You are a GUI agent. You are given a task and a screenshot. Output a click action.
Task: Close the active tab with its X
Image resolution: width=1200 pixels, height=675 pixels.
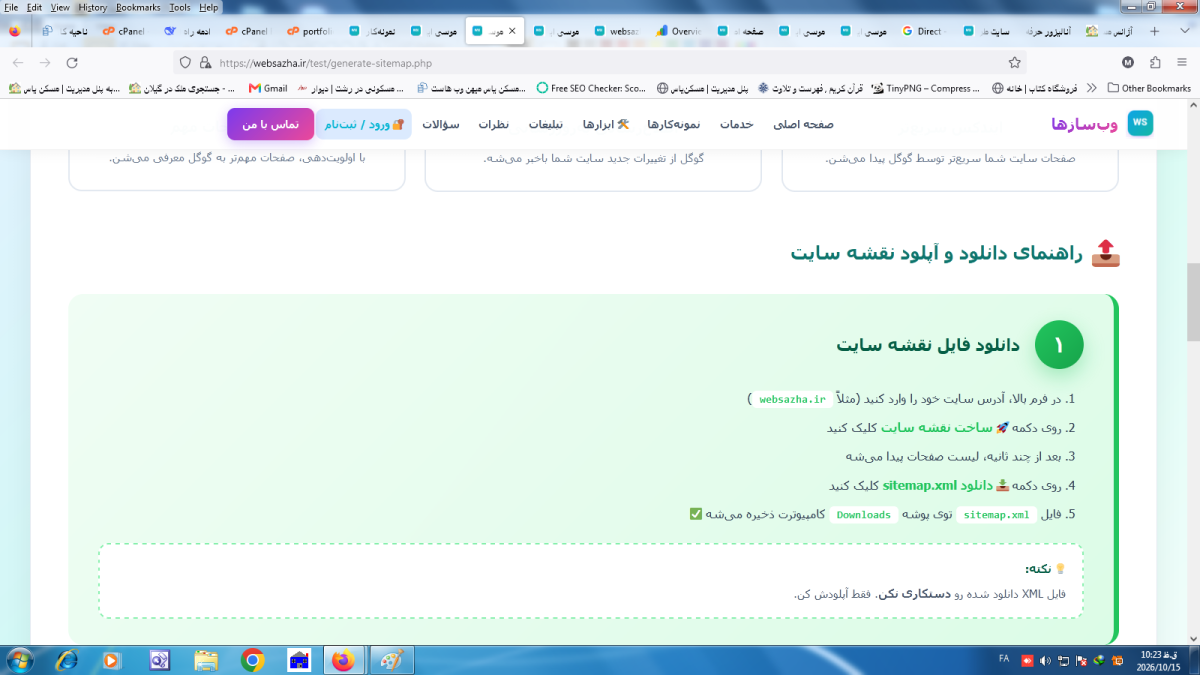pyautogui.click(x=512, y=31)
